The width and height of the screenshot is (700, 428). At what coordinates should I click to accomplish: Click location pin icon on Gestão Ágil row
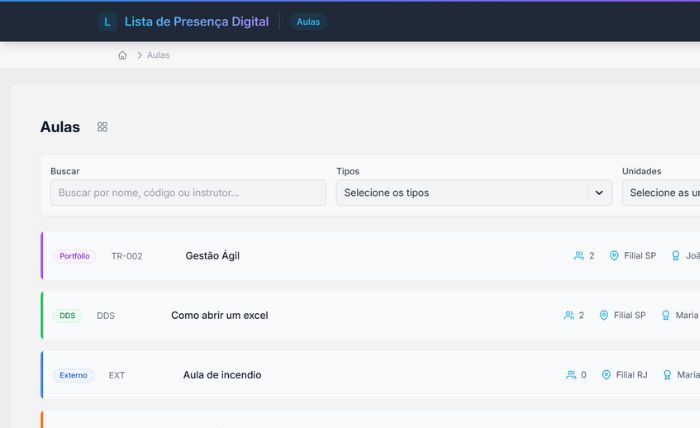click(x=614, y=256)
